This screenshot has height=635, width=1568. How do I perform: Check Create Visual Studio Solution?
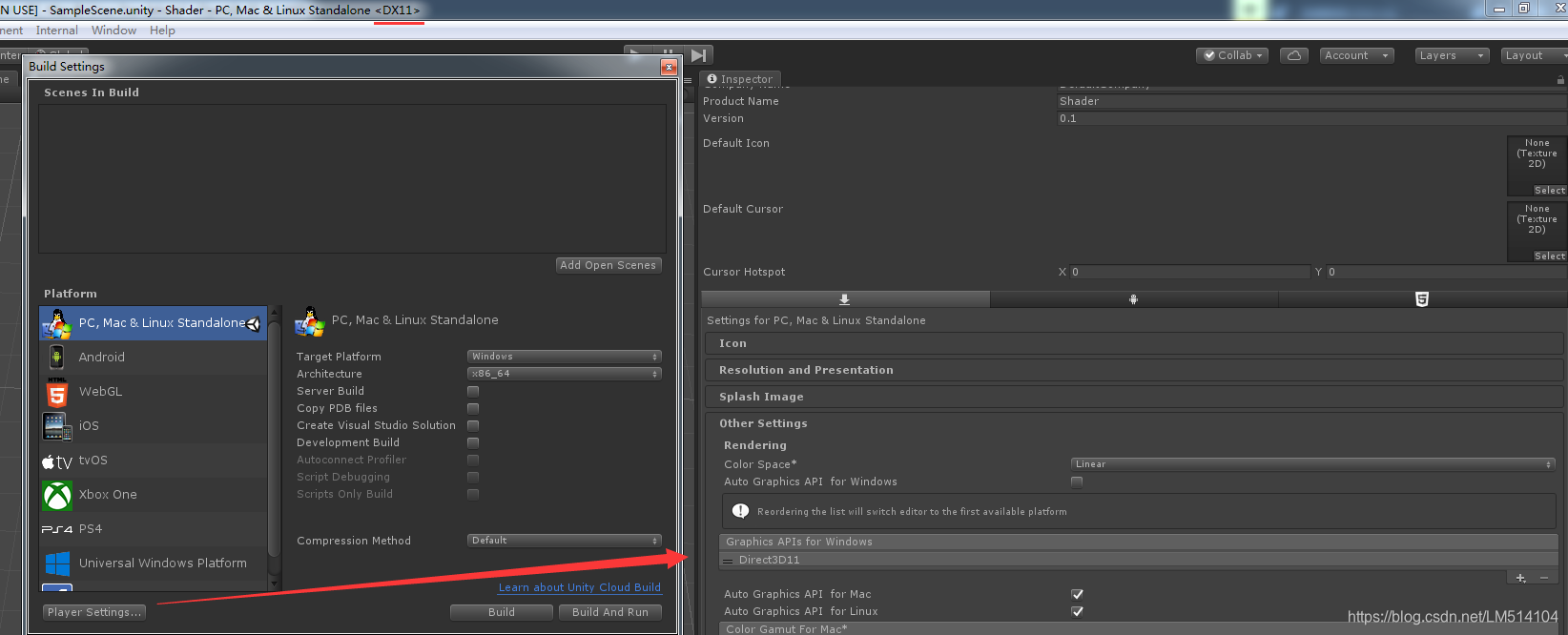click(473, 425)
